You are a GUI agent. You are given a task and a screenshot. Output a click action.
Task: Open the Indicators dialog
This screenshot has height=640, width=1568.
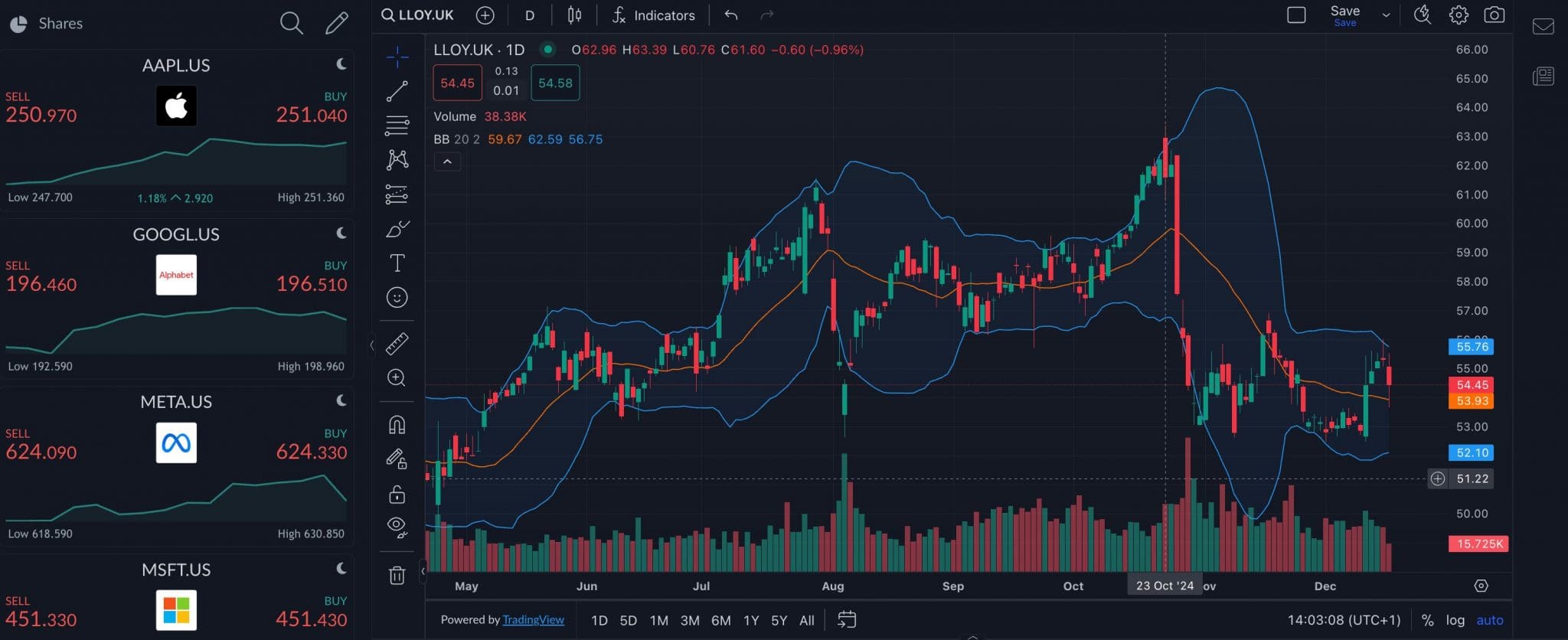tap(654, 15)
